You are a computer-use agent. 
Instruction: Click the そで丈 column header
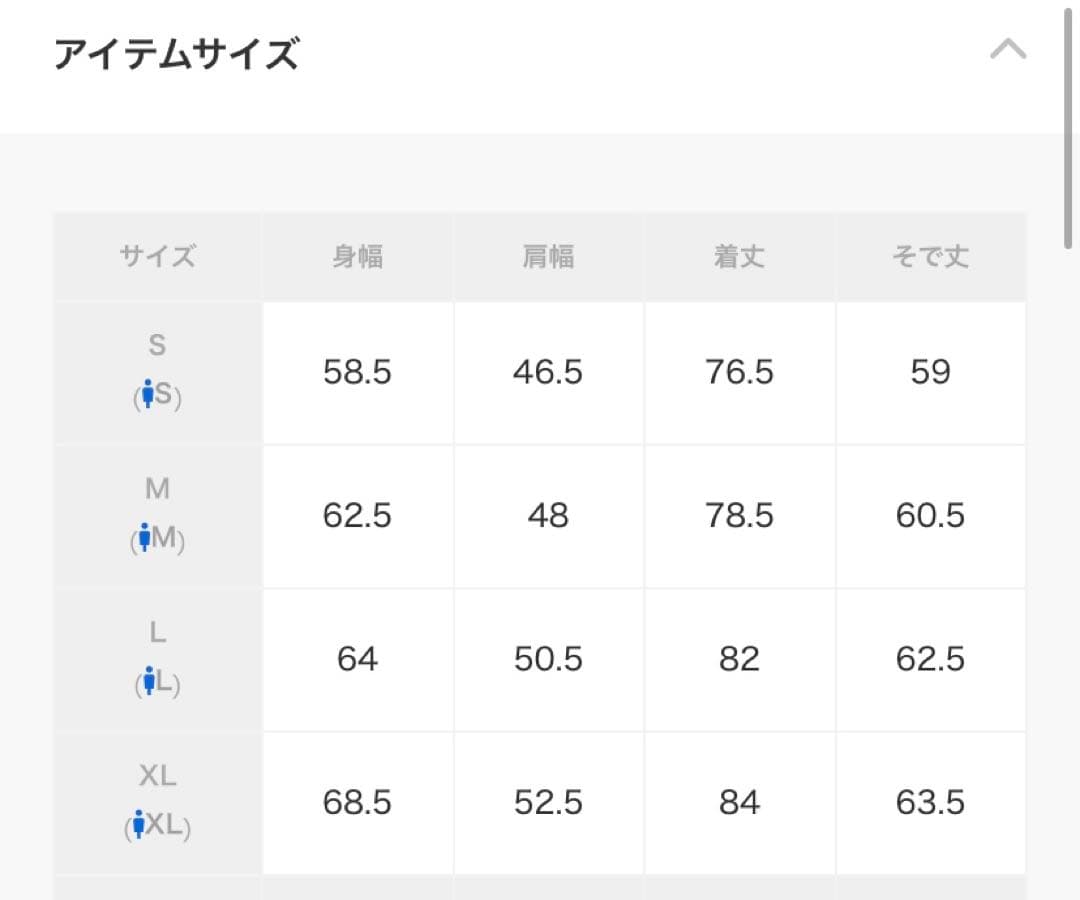click(x=931, y=256)
